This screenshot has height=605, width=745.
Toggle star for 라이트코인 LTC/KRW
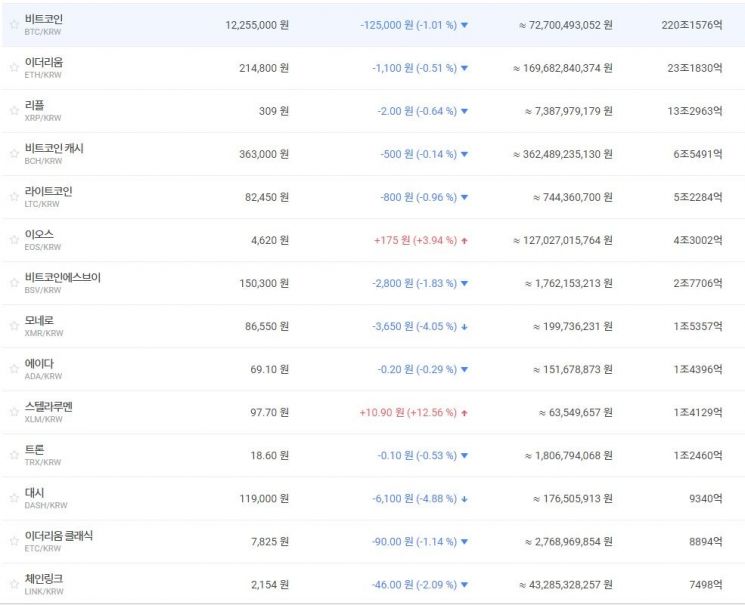(14, 196)
